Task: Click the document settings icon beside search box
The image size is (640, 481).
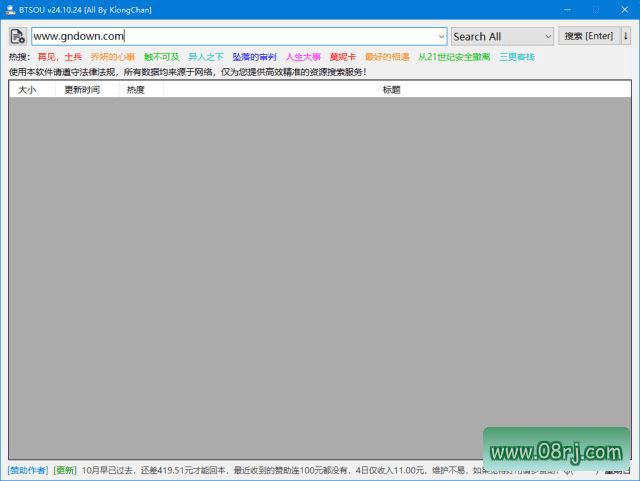Action: click(18, 36)
